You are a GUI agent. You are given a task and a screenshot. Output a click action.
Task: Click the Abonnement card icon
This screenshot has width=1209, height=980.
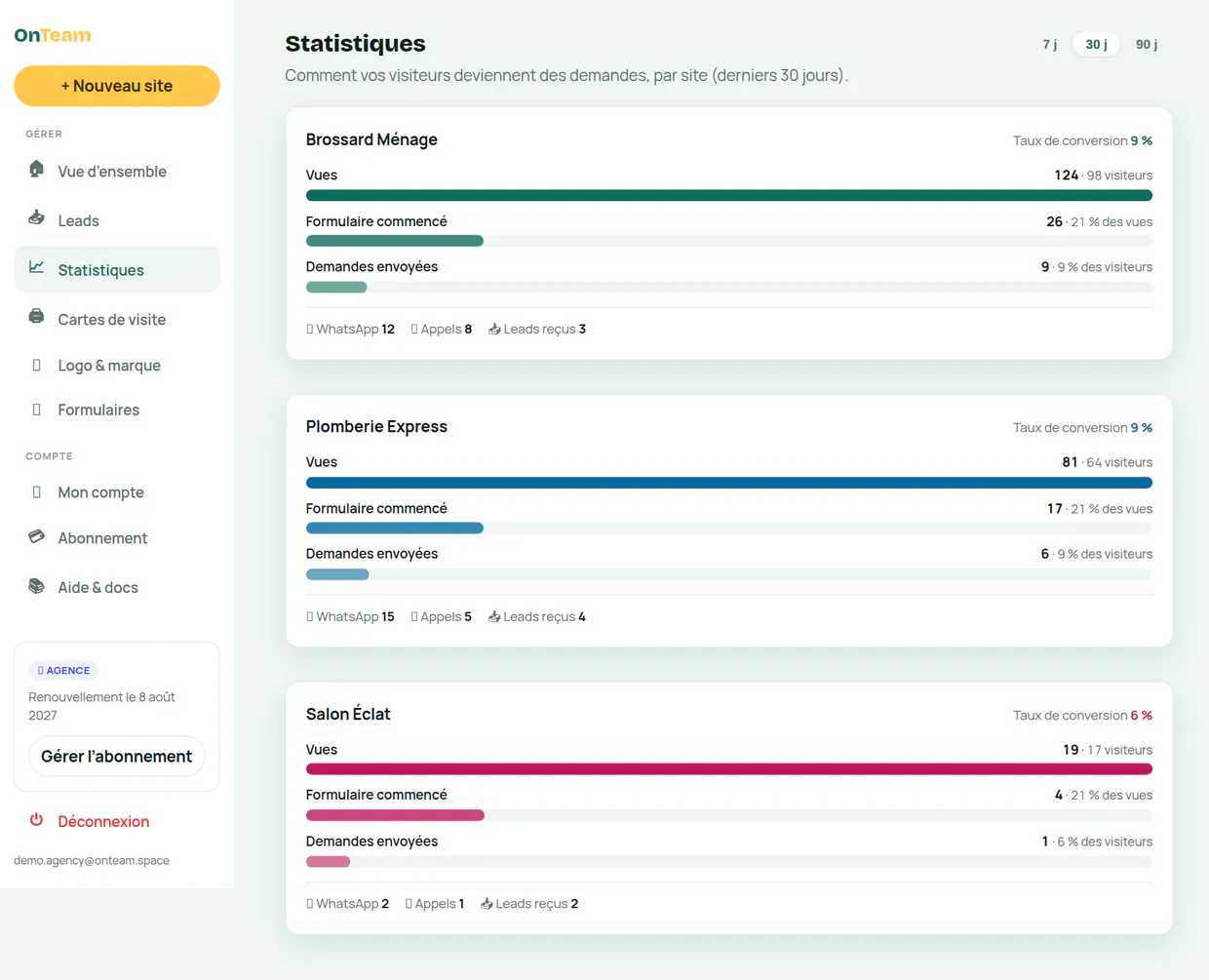point(37,536)
